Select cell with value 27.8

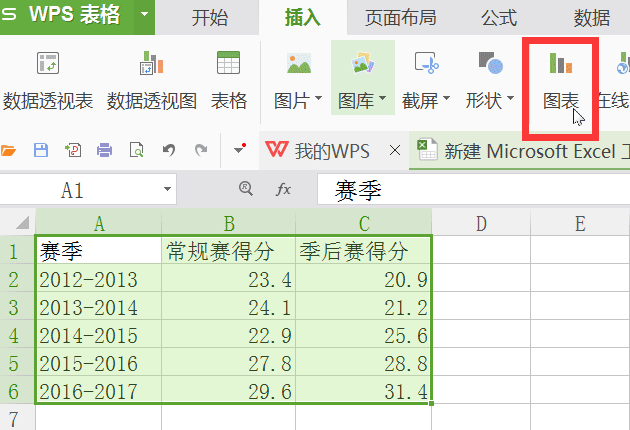point(229,363)
